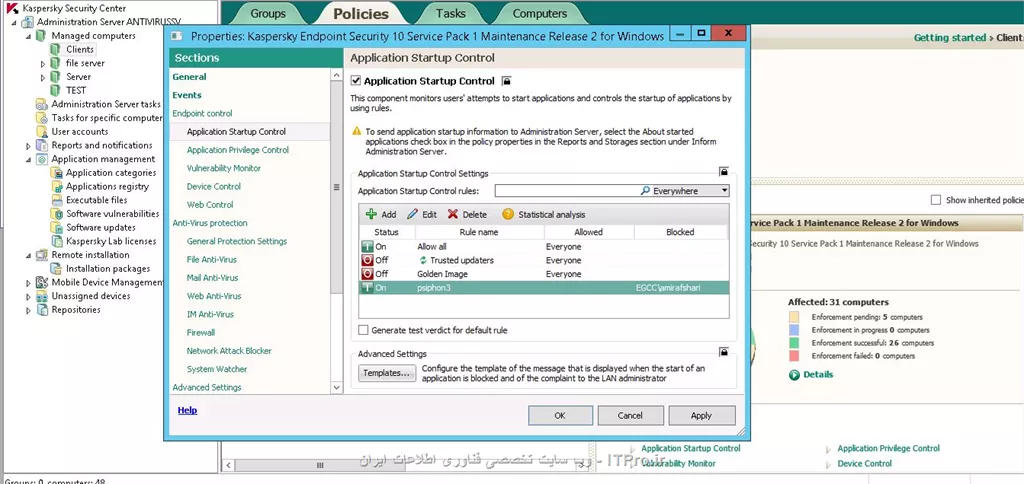The image size is (1024, 484).
Task: Click Getting started breadcrumb link
Action: click(x=950, y=38)
